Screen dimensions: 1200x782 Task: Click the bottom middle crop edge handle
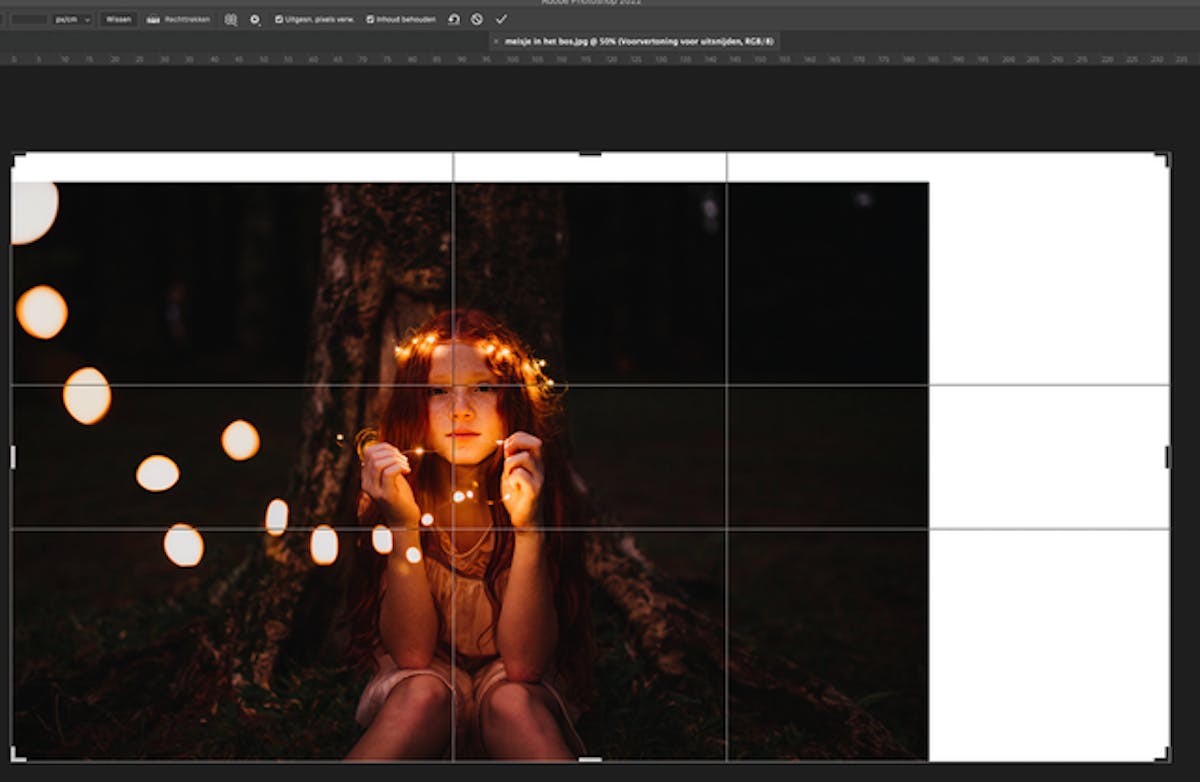pos(590,759)
